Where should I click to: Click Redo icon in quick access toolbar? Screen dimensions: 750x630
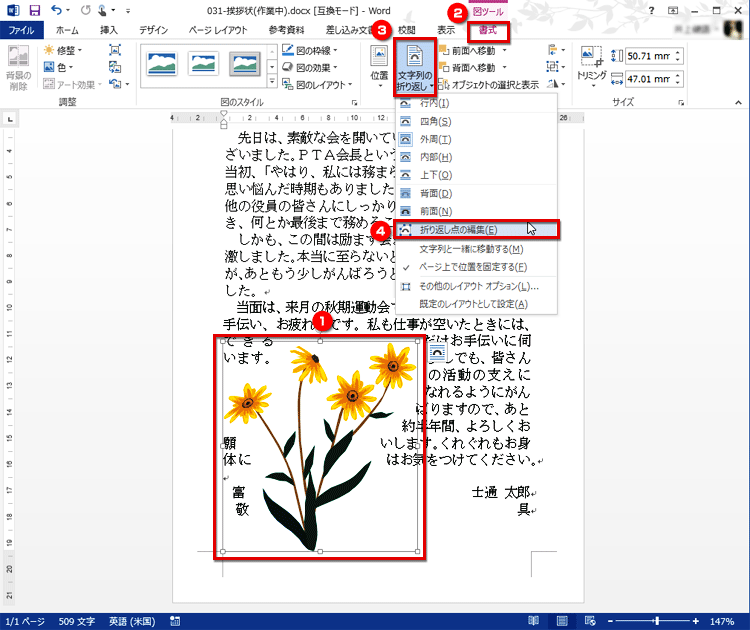pos(85,10)
